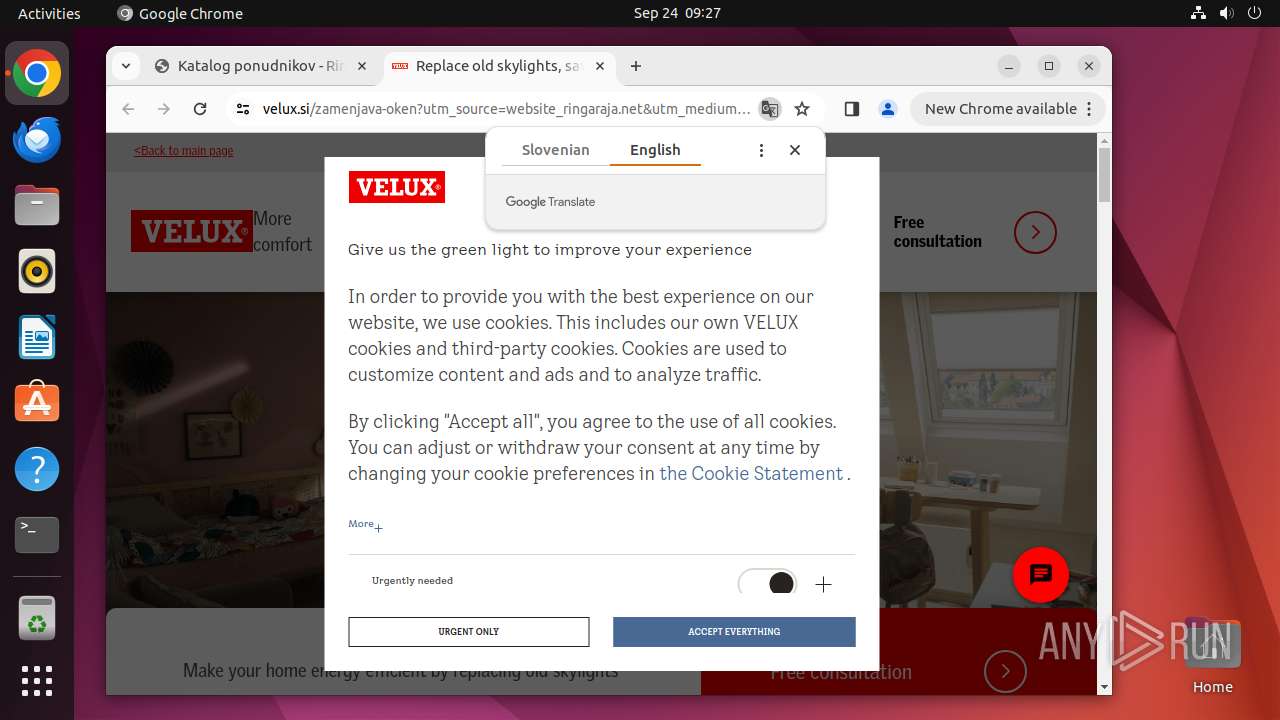Open the red chat bubble widget

(1041, 574)
